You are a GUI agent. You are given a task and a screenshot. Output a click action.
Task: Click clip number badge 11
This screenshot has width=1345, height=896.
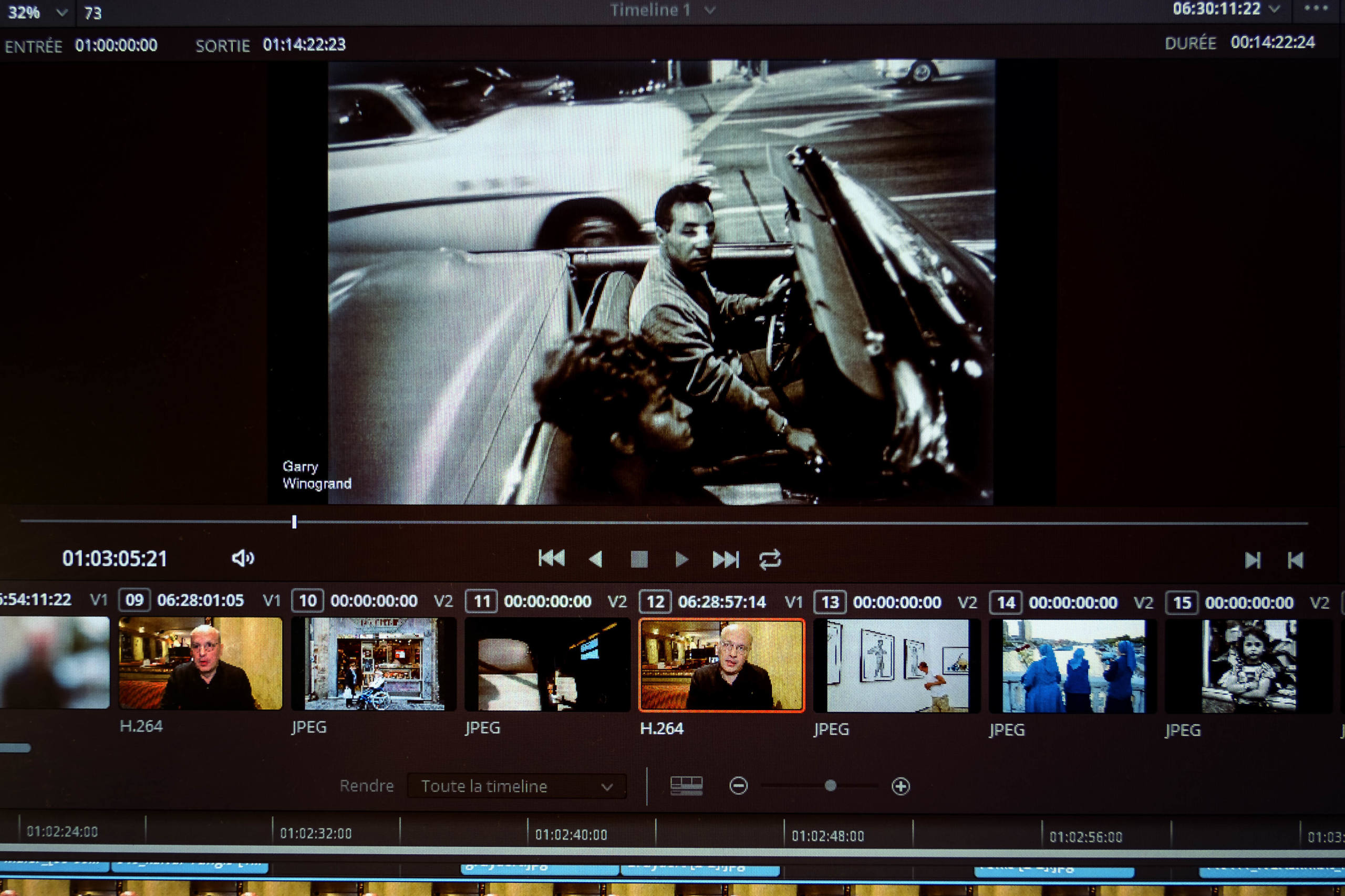point(481,601)
